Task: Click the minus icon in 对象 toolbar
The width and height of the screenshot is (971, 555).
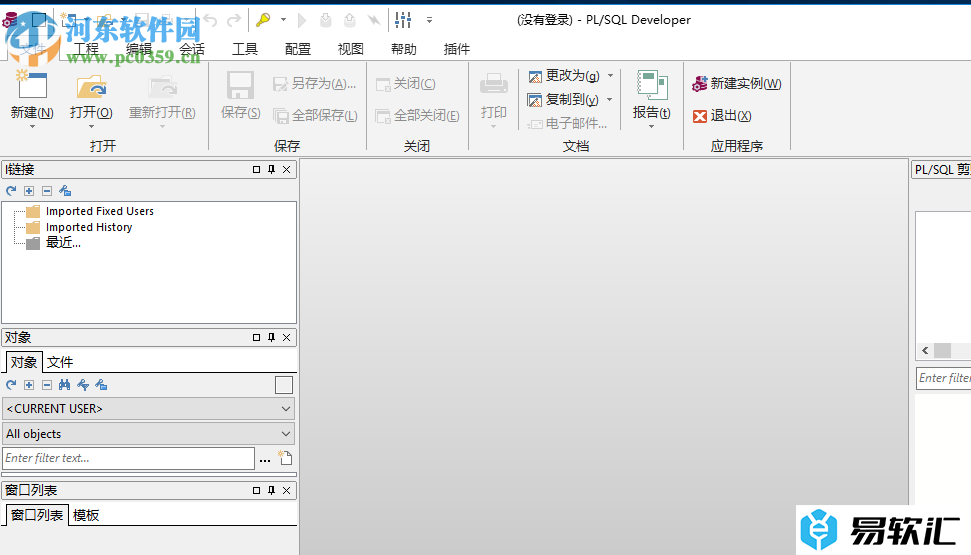Action: point(47,385)
